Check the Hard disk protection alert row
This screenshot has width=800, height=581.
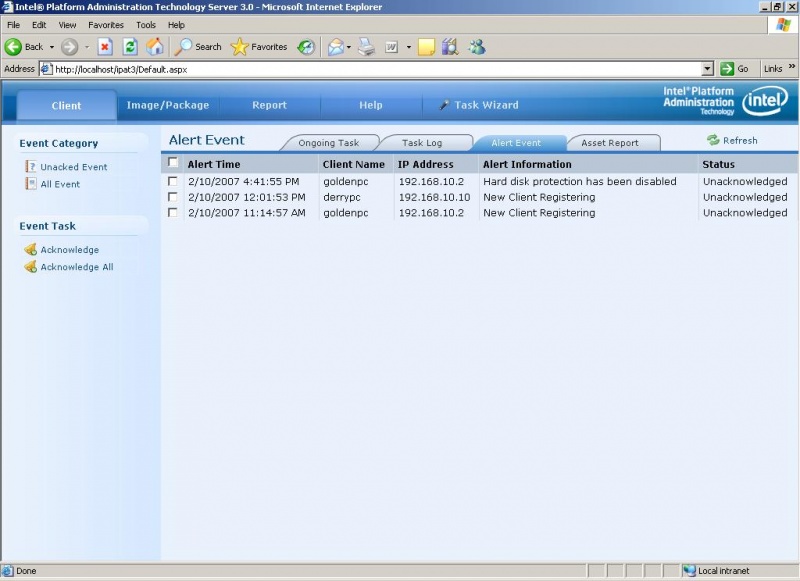[173, 182]
